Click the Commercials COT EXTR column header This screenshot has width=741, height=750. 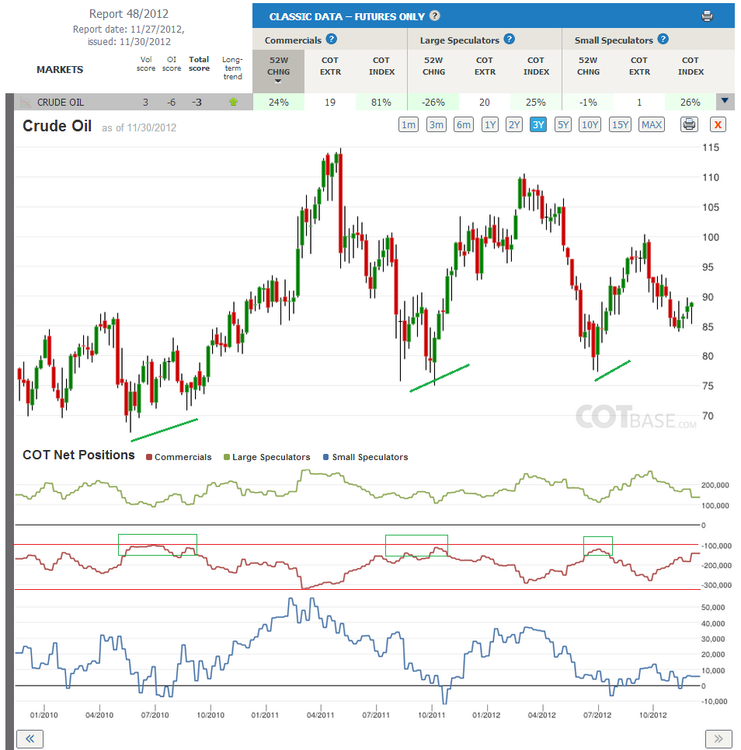pos(330,66)
